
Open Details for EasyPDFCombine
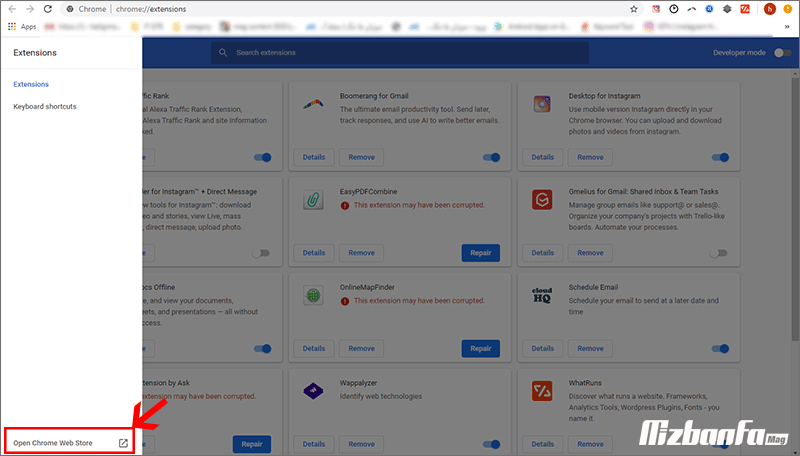click(314, 253)
